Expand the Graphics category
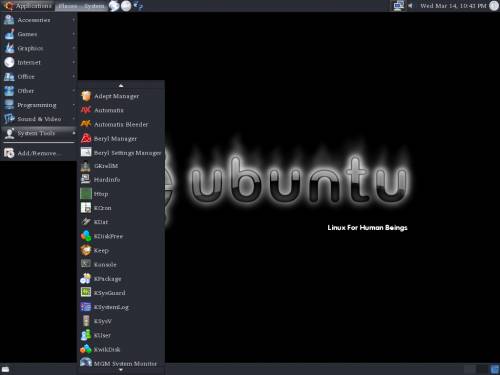The image size is (500, 375). point(39,48)
